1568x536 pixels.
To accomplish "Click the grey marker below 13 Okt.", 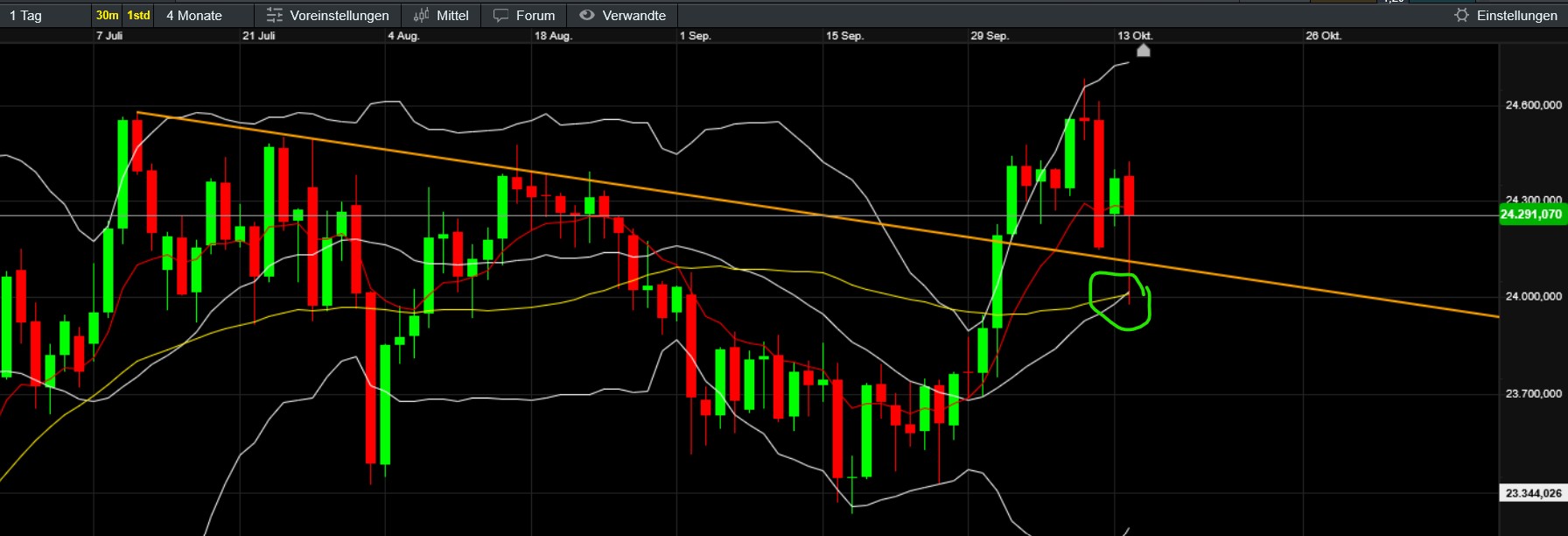I will pos(1143,51).
